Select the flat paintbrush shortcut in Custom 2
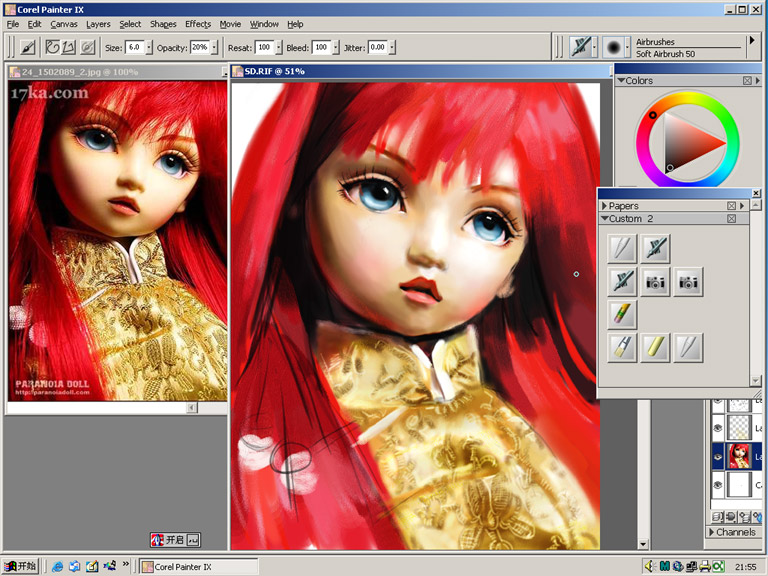 pyautogui.click(x=622, y=347)
